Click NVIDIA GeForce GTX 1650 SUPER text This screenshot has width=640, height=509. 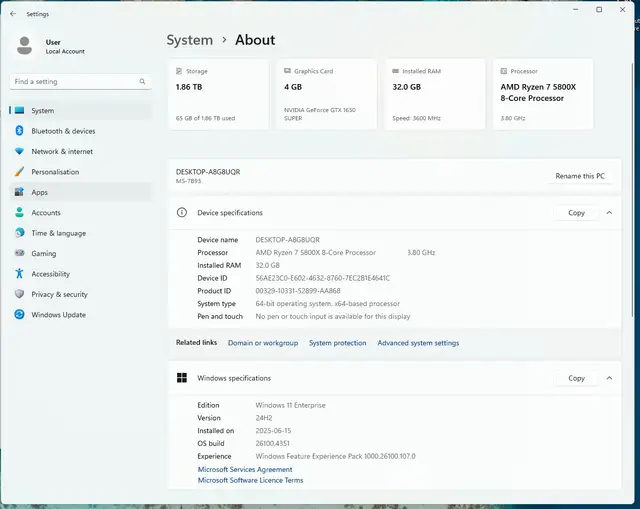[x=320, y=114]
